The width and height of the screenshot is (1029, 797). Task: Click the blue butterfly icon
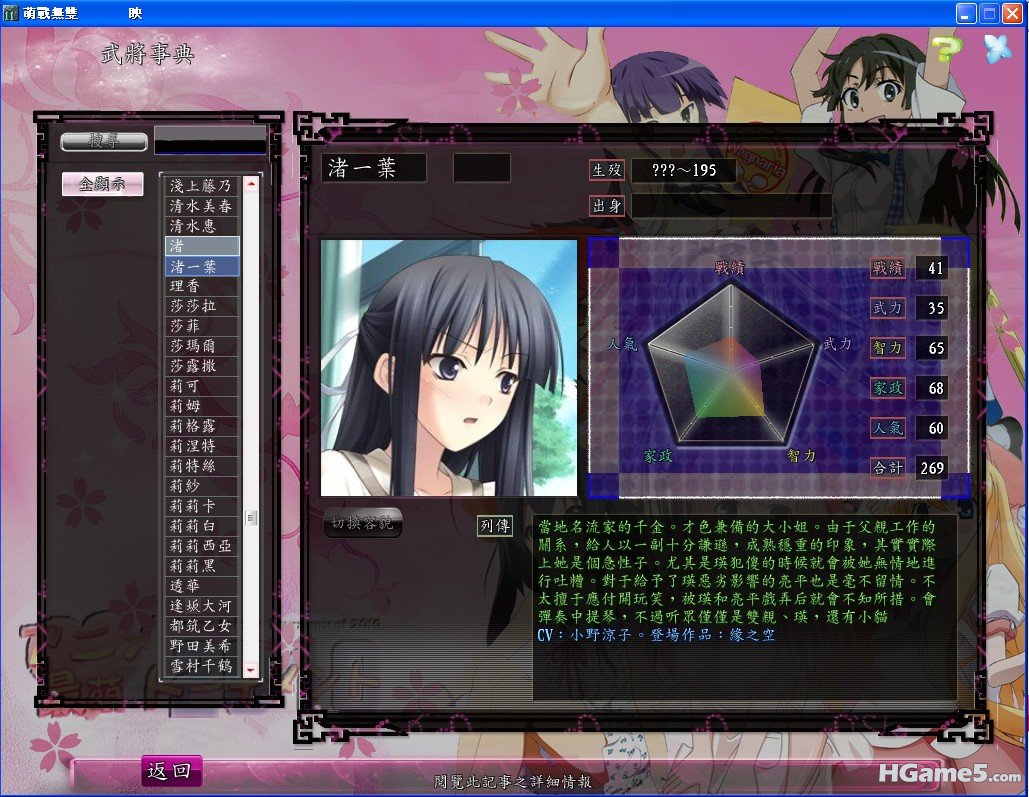998,49
